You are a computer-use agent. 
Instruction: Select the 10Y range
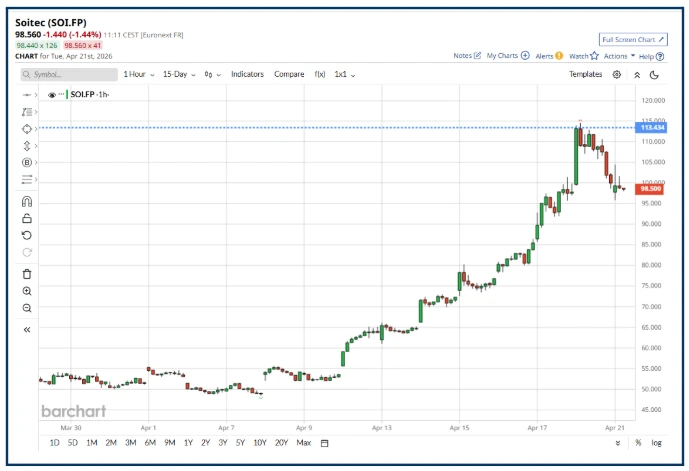pyautogui.click(x=260, y=443)
